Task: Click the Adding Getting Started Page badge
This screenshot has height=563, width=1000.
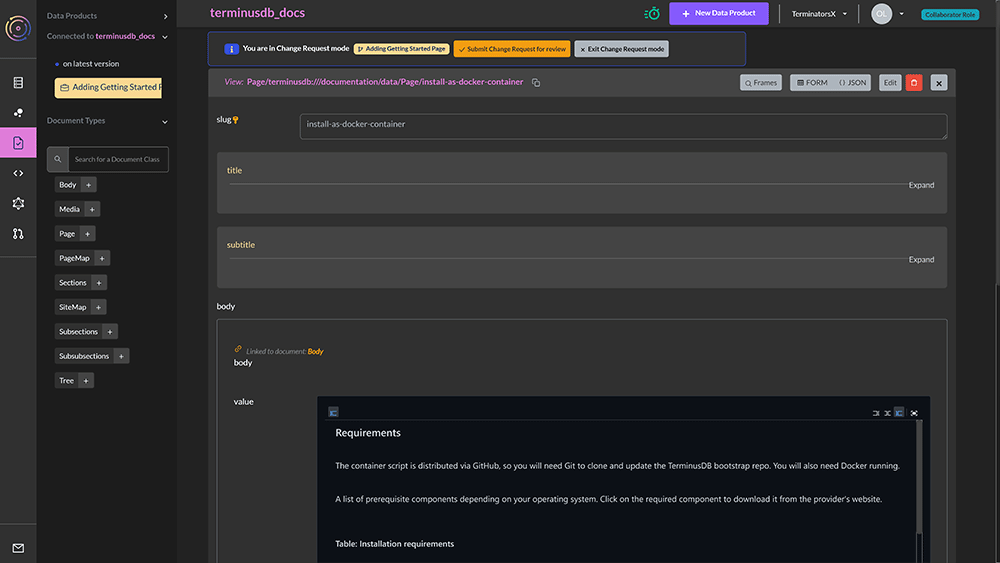Action: point(402,49)
